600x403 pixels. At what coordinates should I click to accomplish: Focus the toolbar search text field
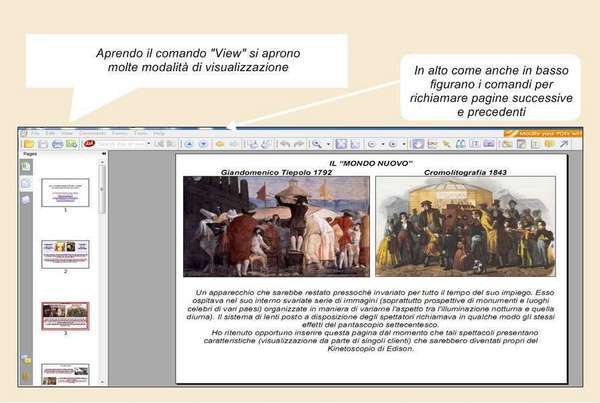[x=121, y=144]
